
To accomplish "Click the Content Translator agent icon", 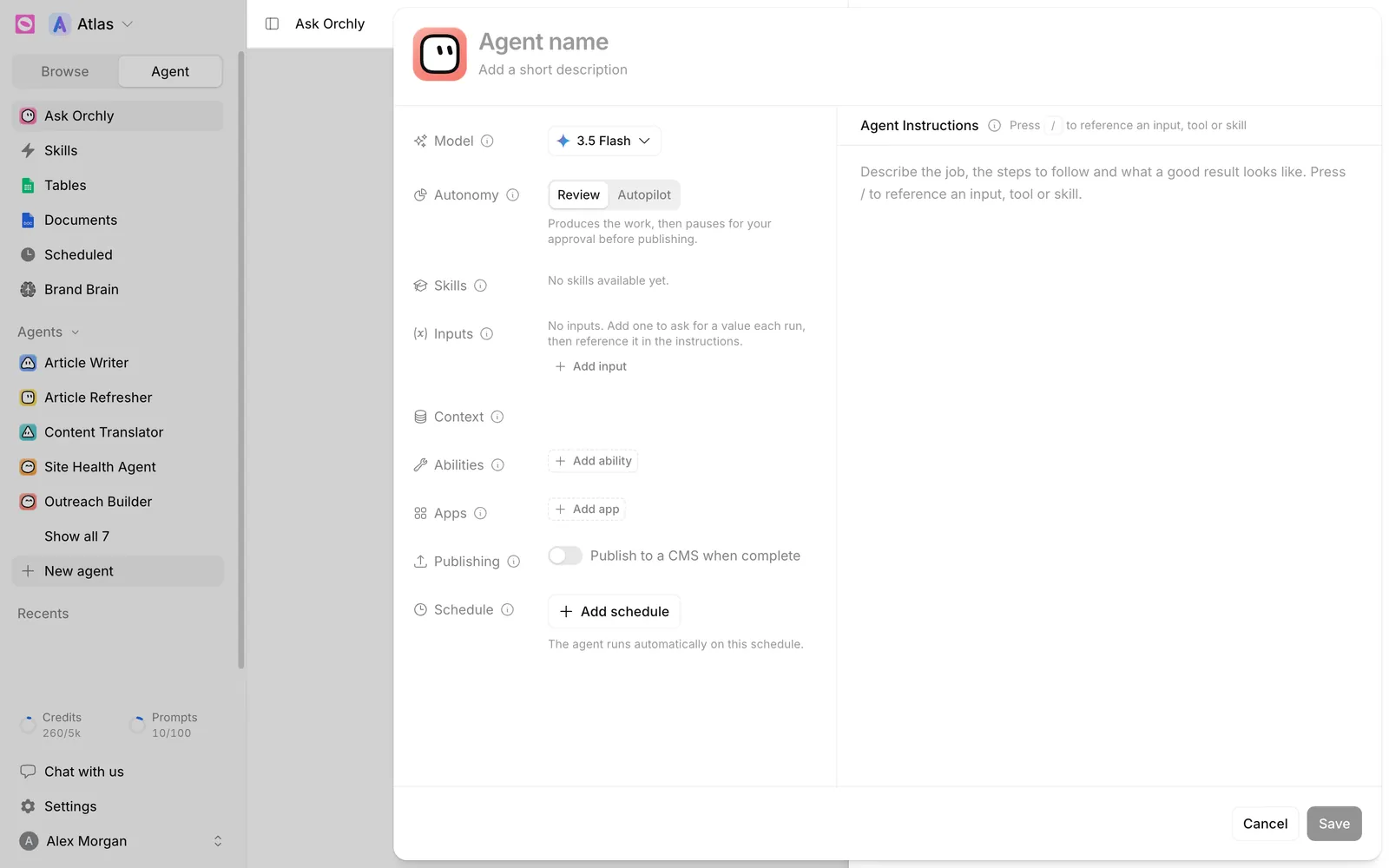I will pos(28,432).
